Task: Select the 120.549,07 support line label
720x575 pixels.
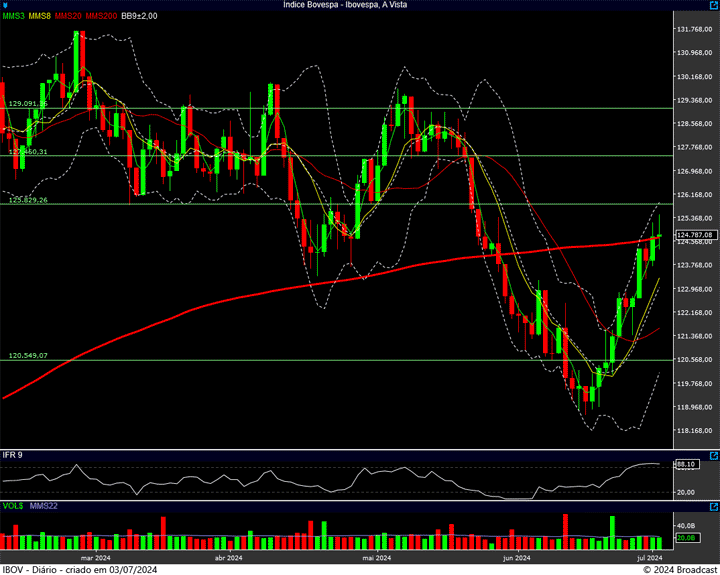Action: 29,355
